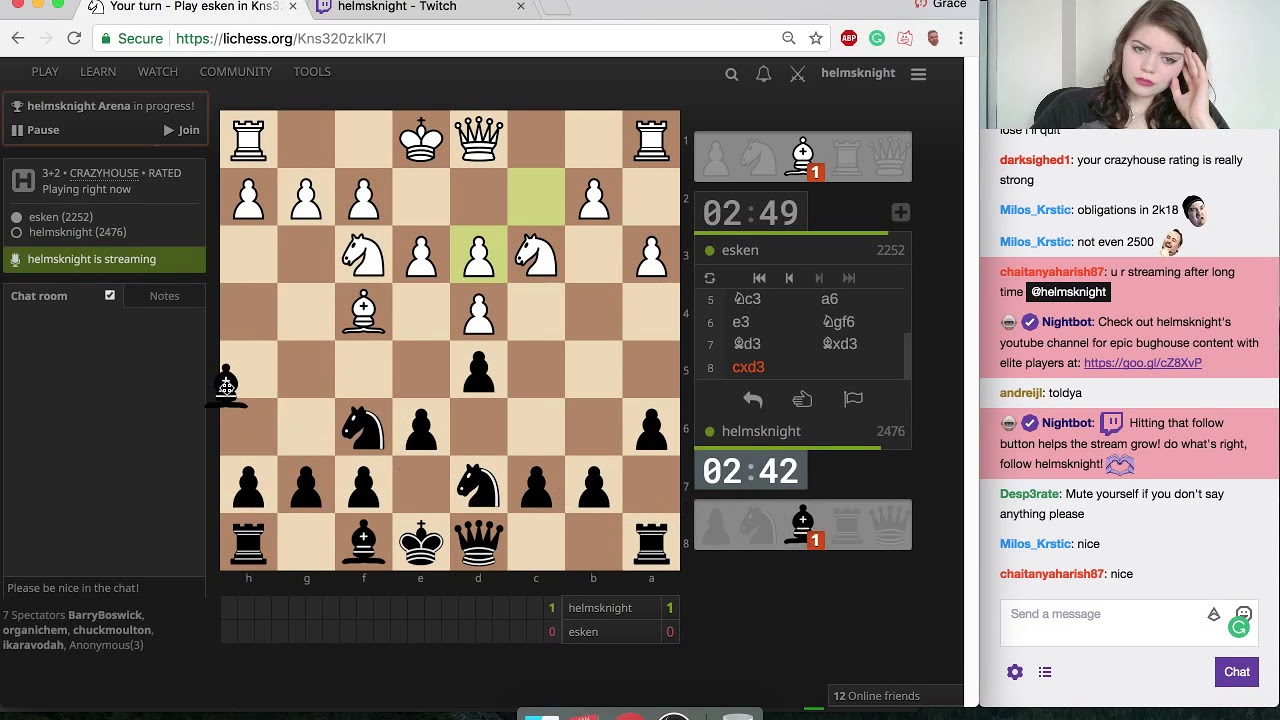Open the notifications bell icon
Viewport: 1280px width, 720px height.
point(764,73)
